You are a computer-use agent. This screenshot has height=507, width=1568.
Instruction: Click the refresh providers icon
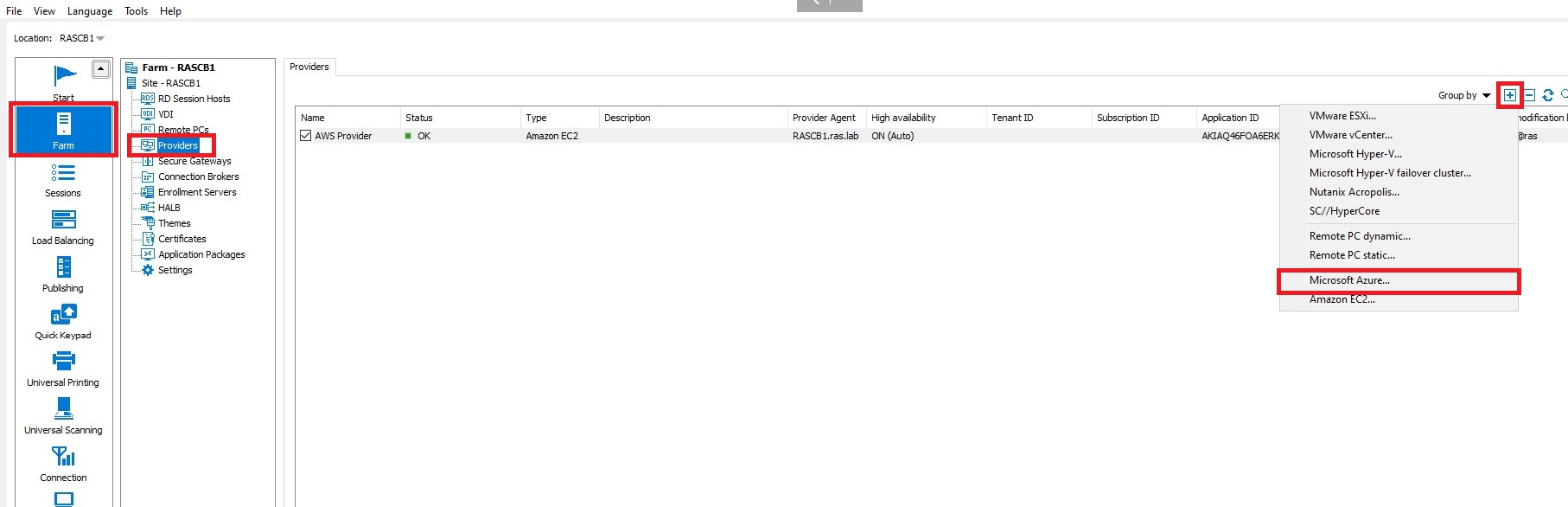(1547, 95)
